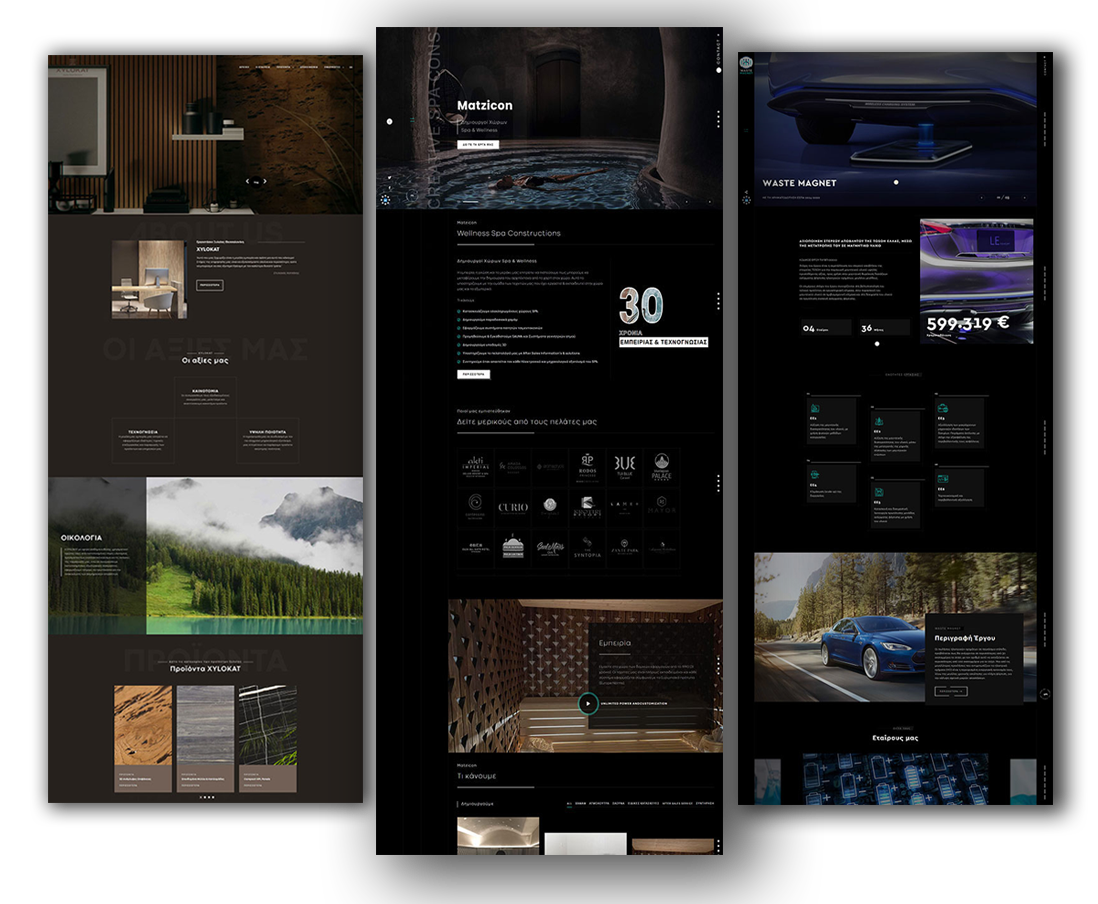Click the white button under Matzicon hero title
The width and height of the screenshot is (1098, 904).
[x=478, y=145]
